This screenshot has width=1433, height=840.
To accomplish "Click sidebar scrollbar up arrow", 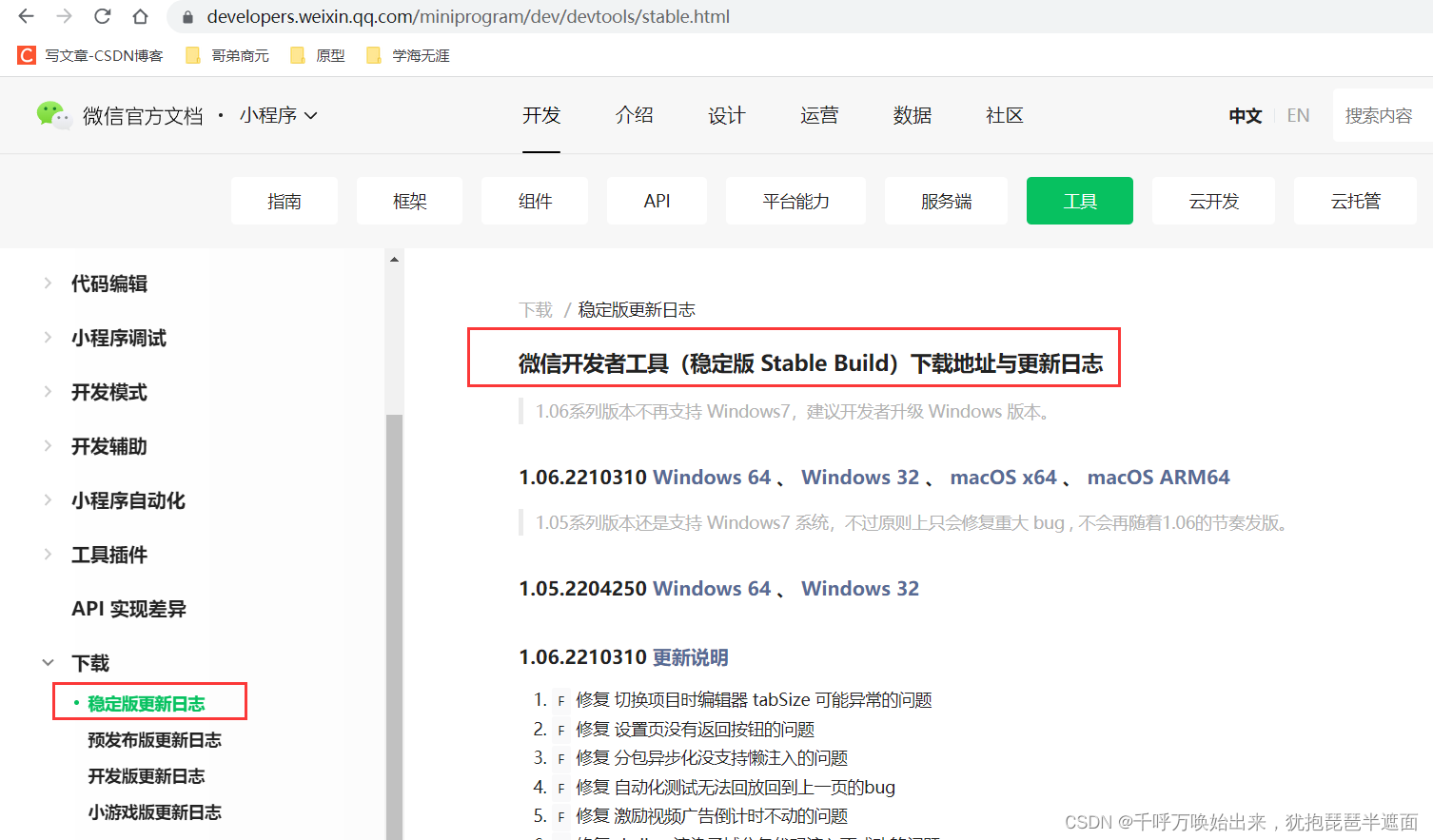I will [394, 259].
